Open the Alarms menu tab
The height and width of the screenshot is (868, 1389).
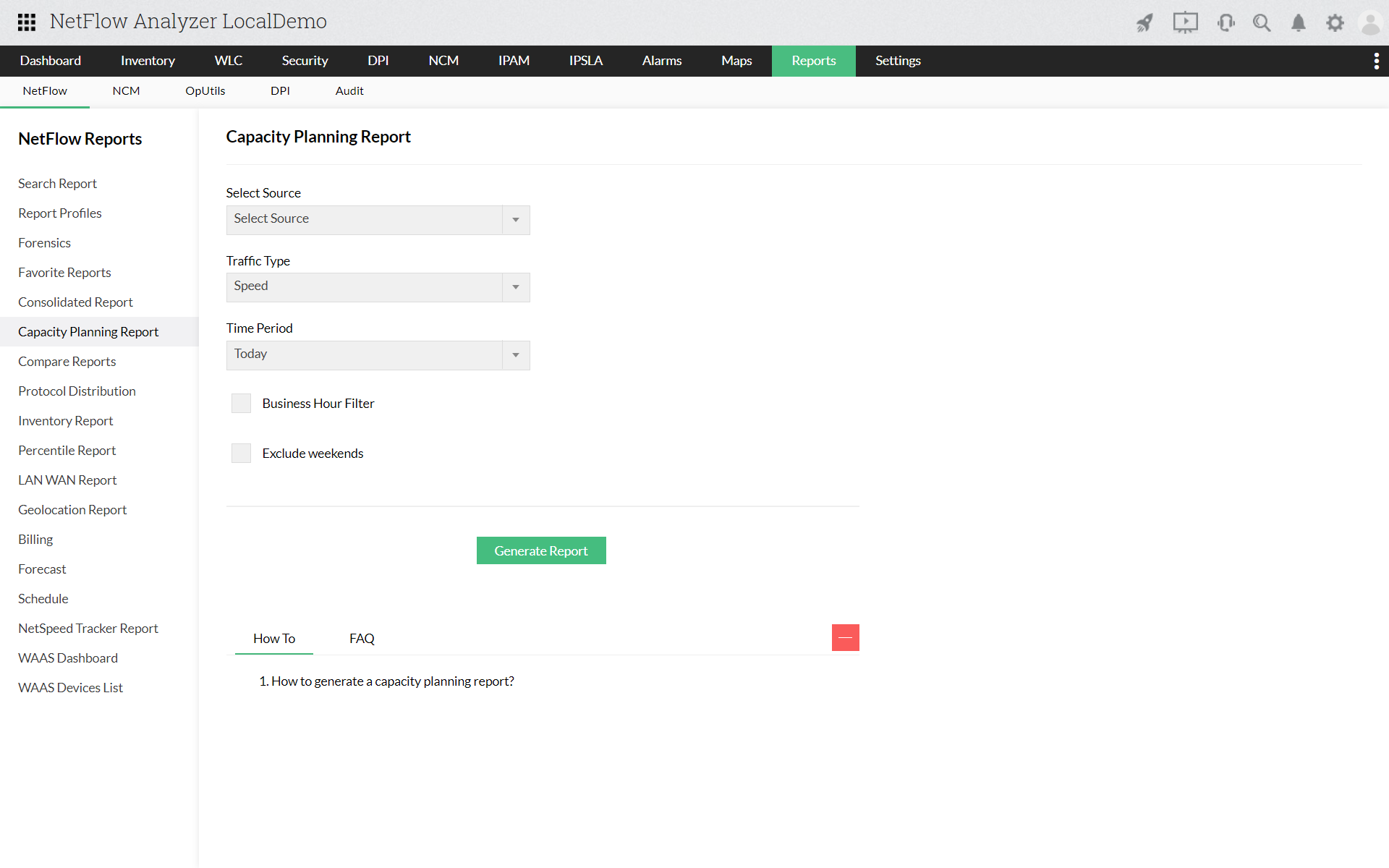[x=661, y=61]
